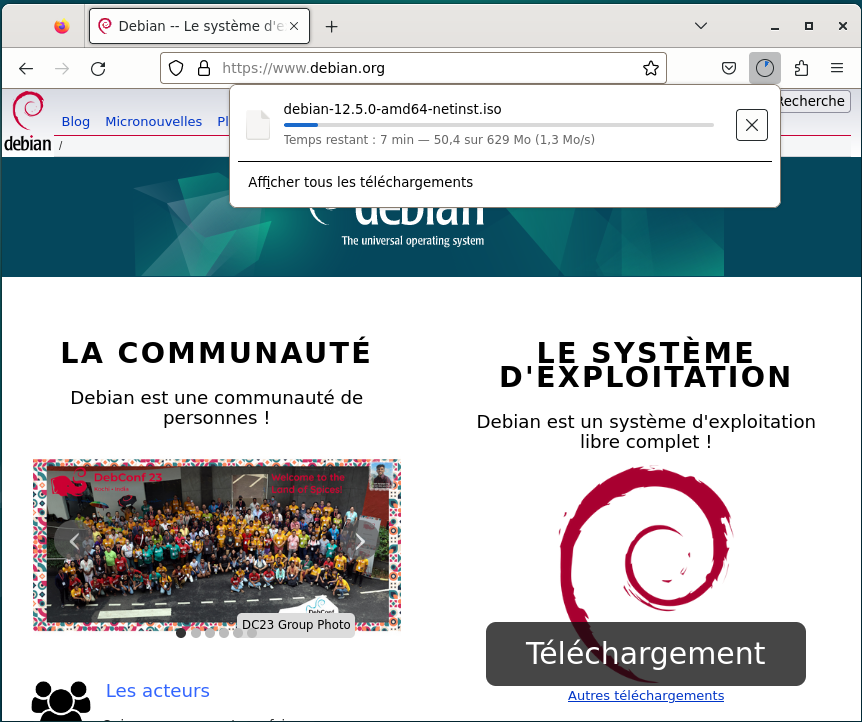This screenshot has width=862, height=722.
Task: Click the file icon of the ISO download
Action: point(258,125)
